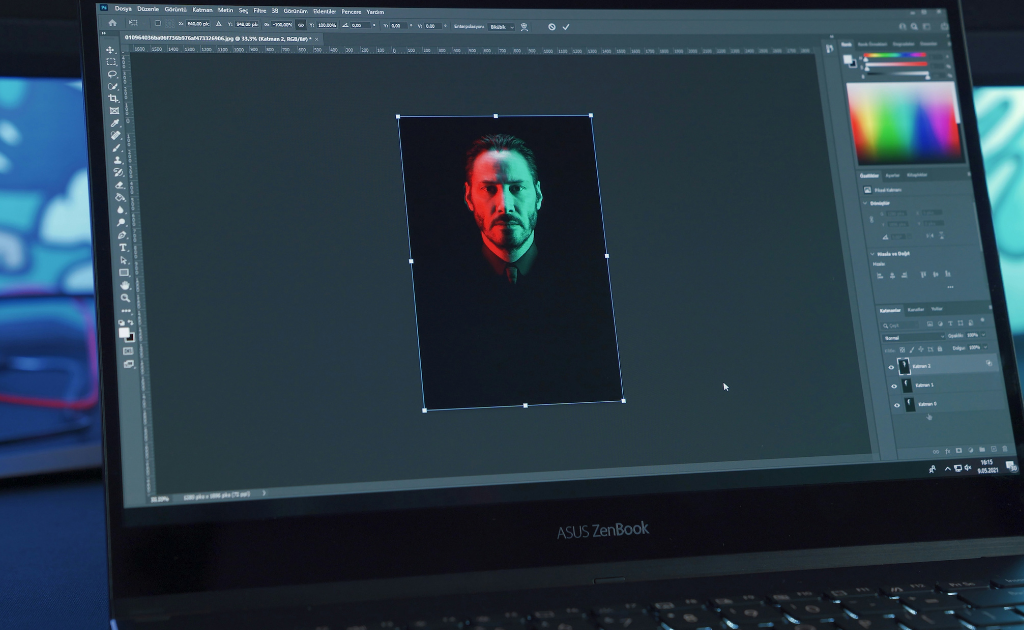The image size is (1024, 630).
Task: Select the Eyedropper tool
Action: pos(115,123)
